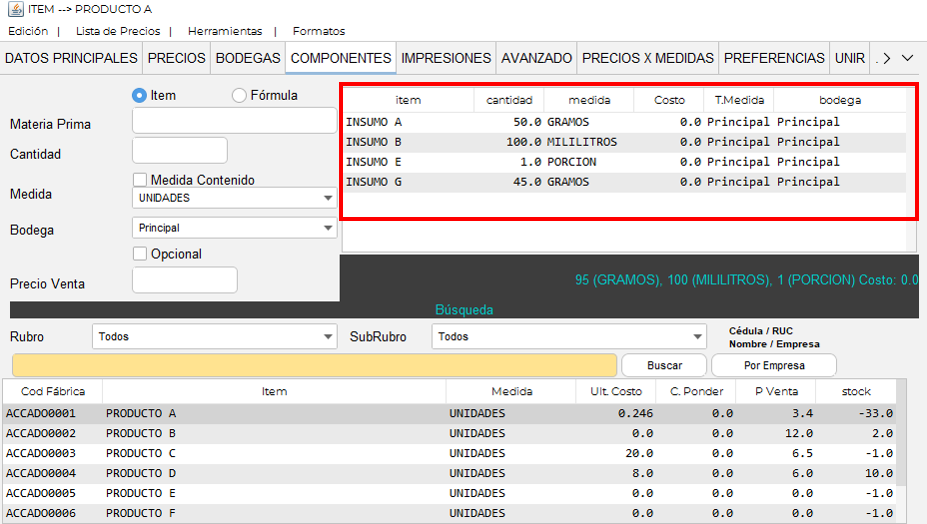Screen dimensions: 927x524
Task: Click the Materia Prima input field
Action: [x=235, y=121]
